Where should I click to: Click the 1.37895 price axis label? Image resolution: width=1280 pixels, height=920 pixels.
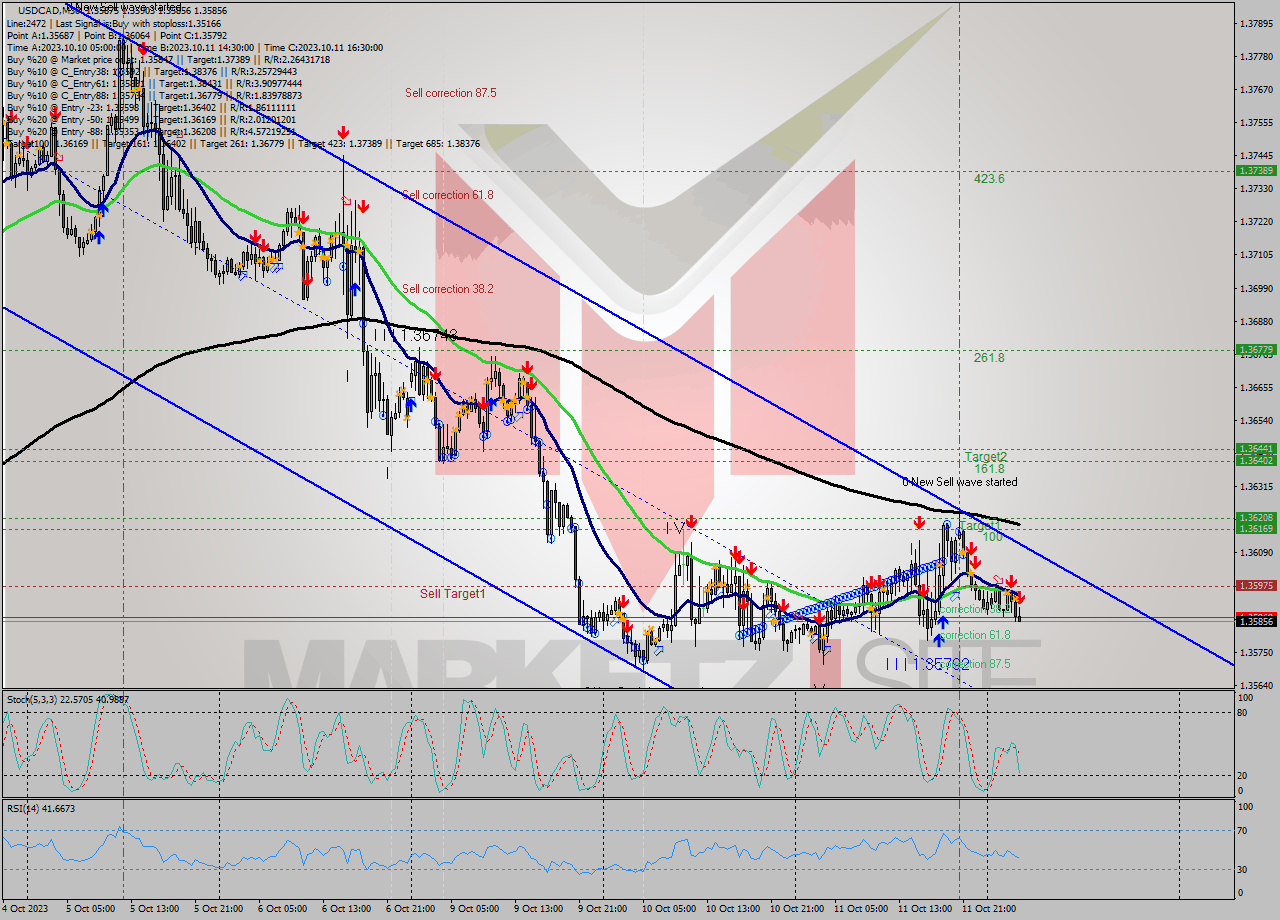click(x=1256, y=23)
